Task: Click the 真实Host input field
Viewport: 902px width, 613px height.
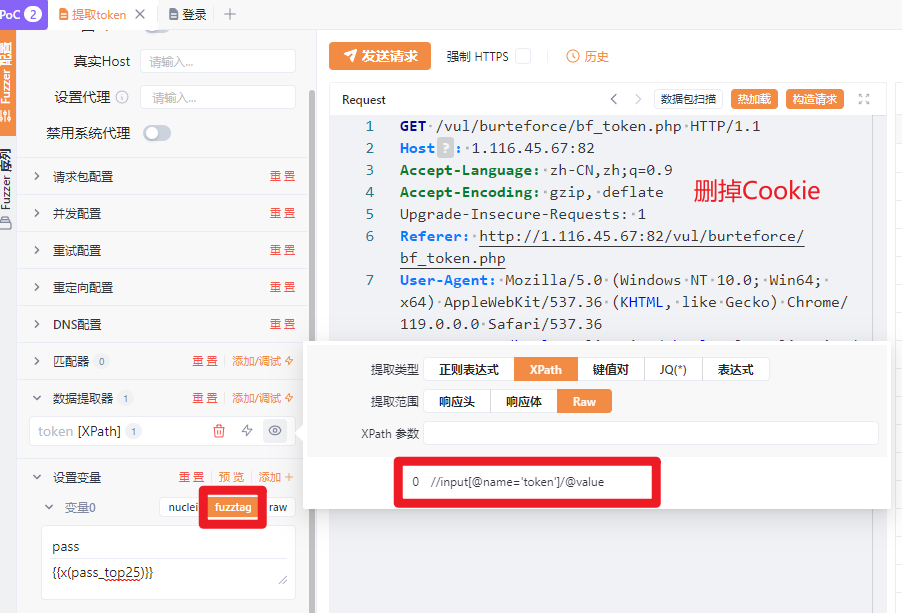Action: [x=217, y=61]
